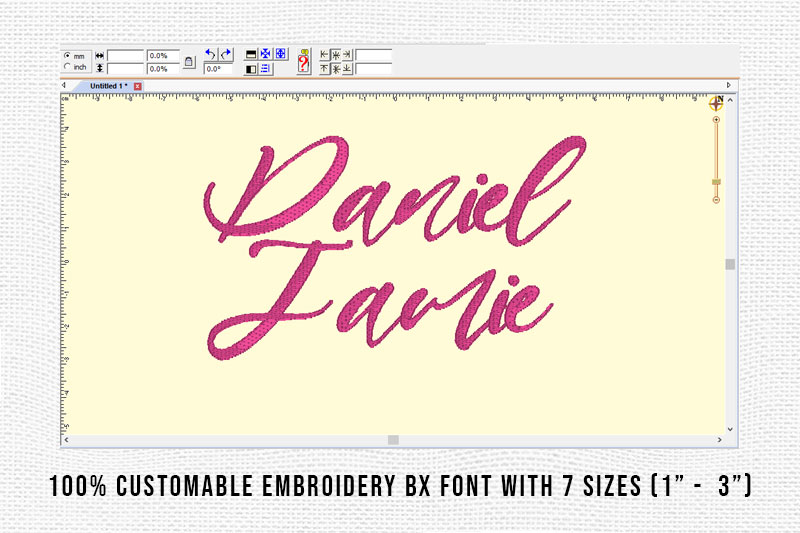Close the Untitled 1 tab

pyautogui.click(x=137, y=87)
